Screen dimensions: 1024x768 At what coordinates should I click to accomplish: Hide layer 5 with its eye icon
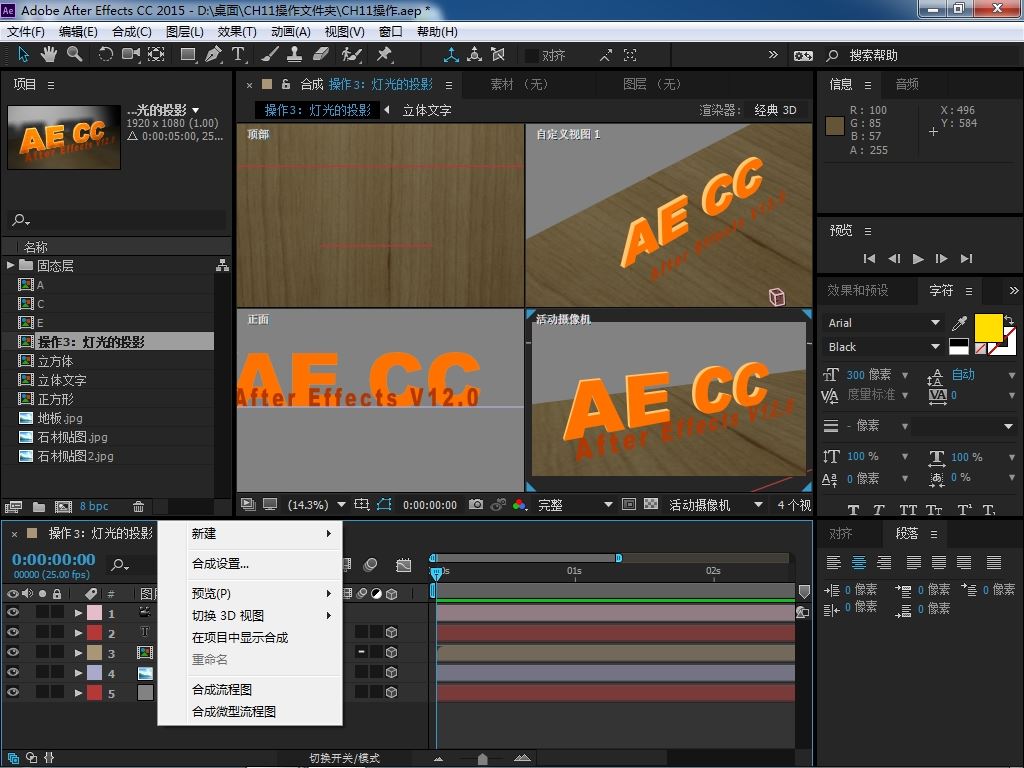(12, 692)
